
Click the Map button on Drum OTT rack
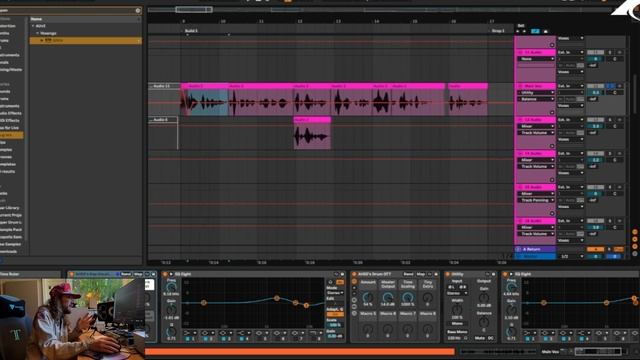pyautogui.click(x=421, y=274)
